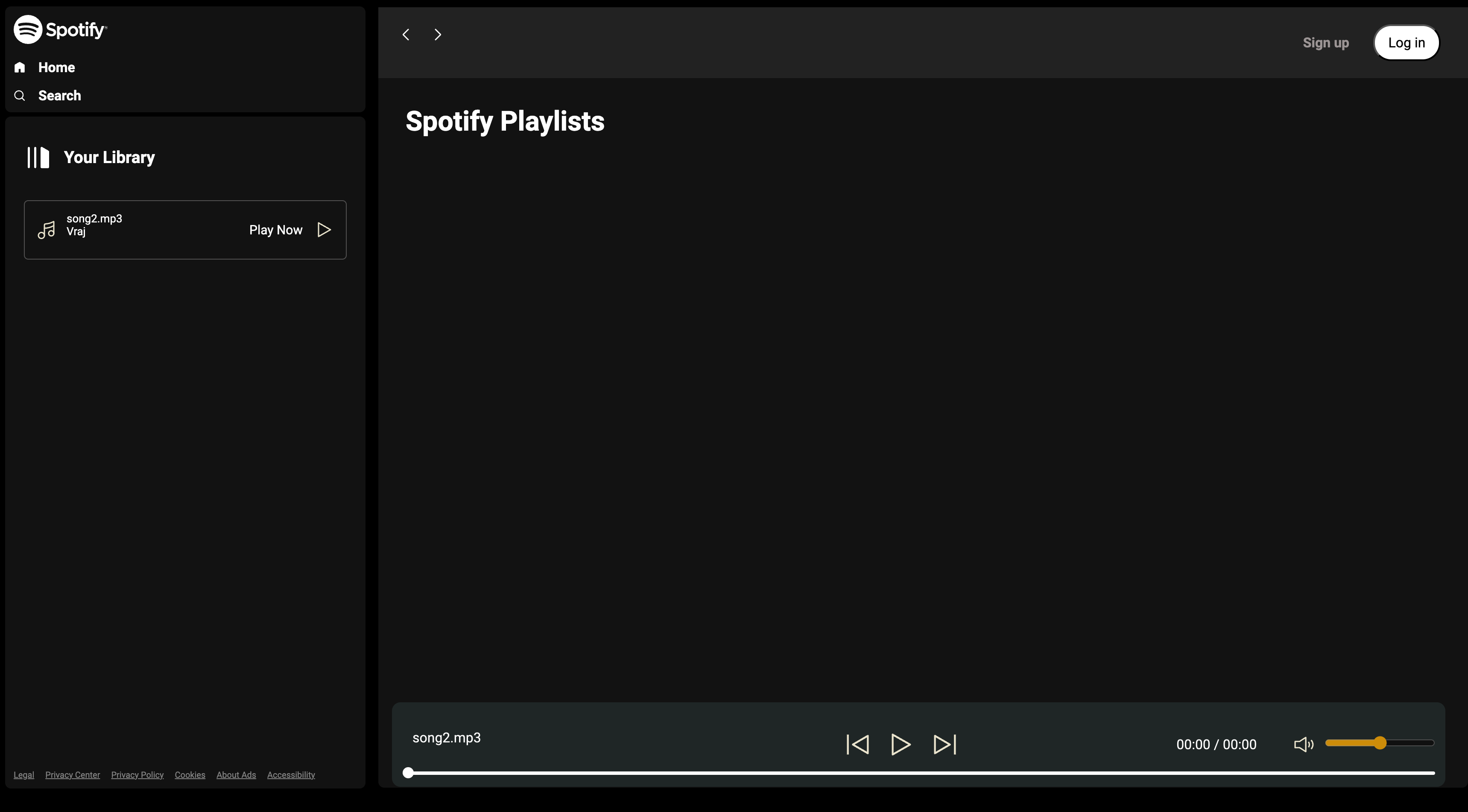Navigate back with left chevron

point(406,35)
